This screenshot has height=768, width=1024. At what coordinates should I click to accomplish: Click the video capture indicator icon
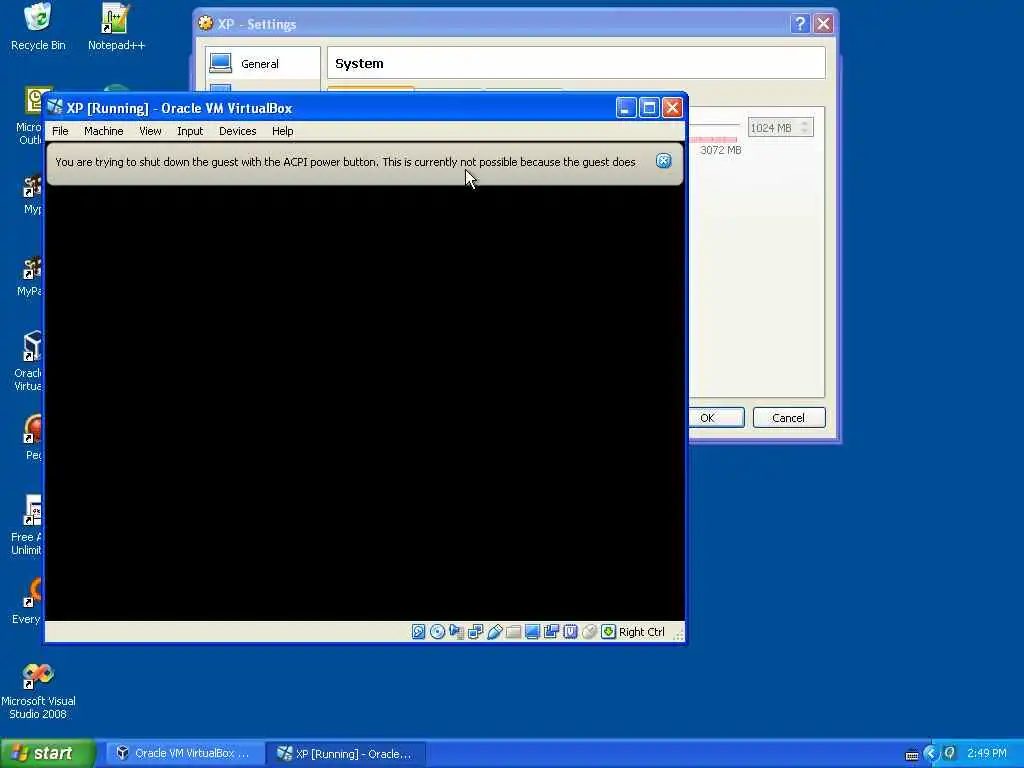point(551,632)
